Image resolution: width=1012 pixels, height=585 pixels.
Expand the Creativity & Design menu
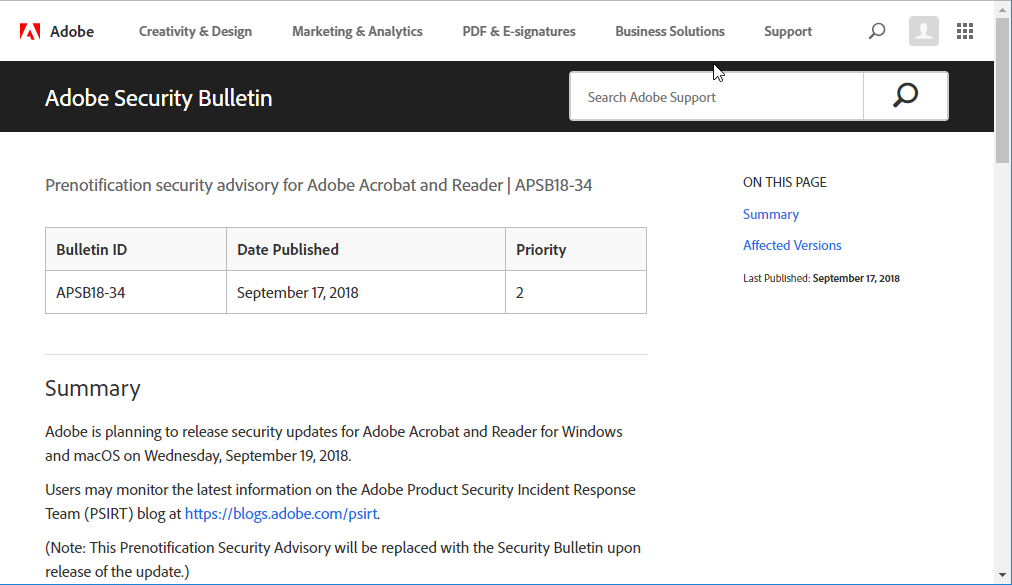pyautogui.click(x=195, y=31)
